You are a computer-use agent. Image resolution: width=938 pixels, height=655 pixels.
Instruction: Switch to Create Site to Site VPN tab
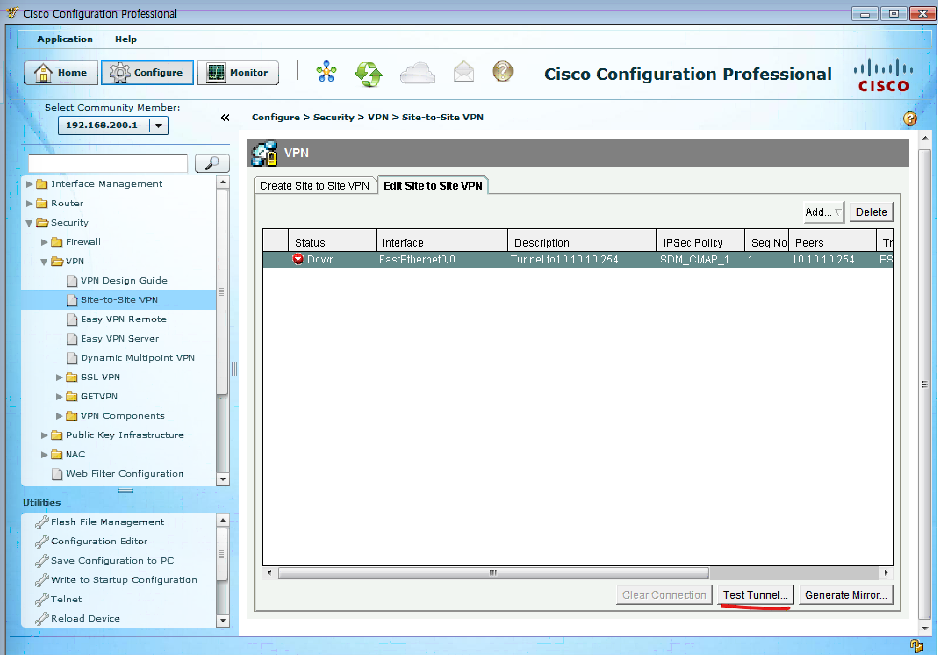coord(315,186)
